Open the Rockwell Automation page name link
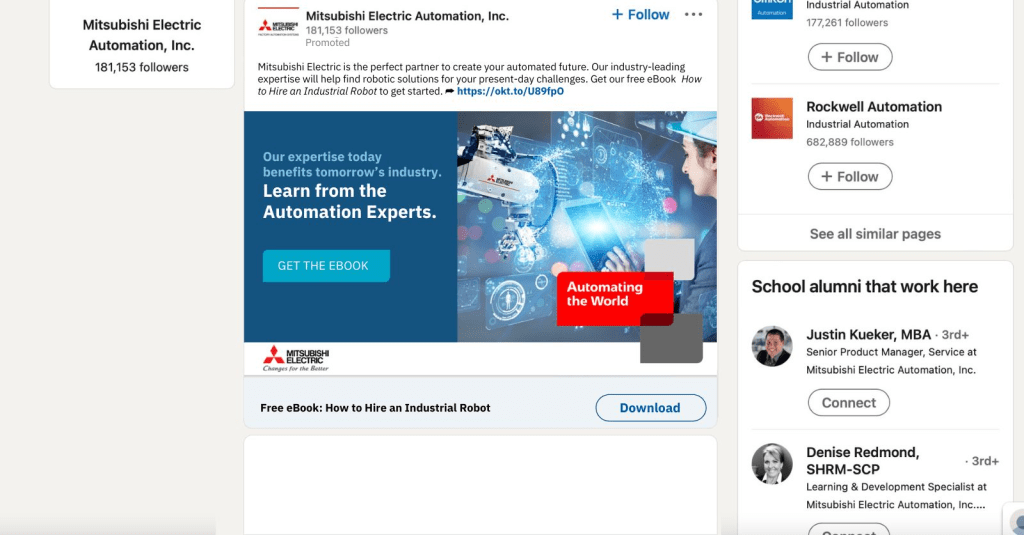The width and height of the screenshot is (1024, 535). click(x=874, y=106)
